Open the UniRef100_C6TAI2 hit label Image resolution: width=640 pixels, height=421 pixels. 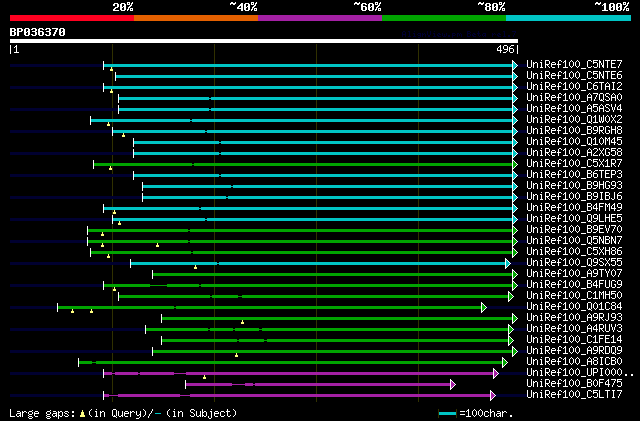pos(574,87)
